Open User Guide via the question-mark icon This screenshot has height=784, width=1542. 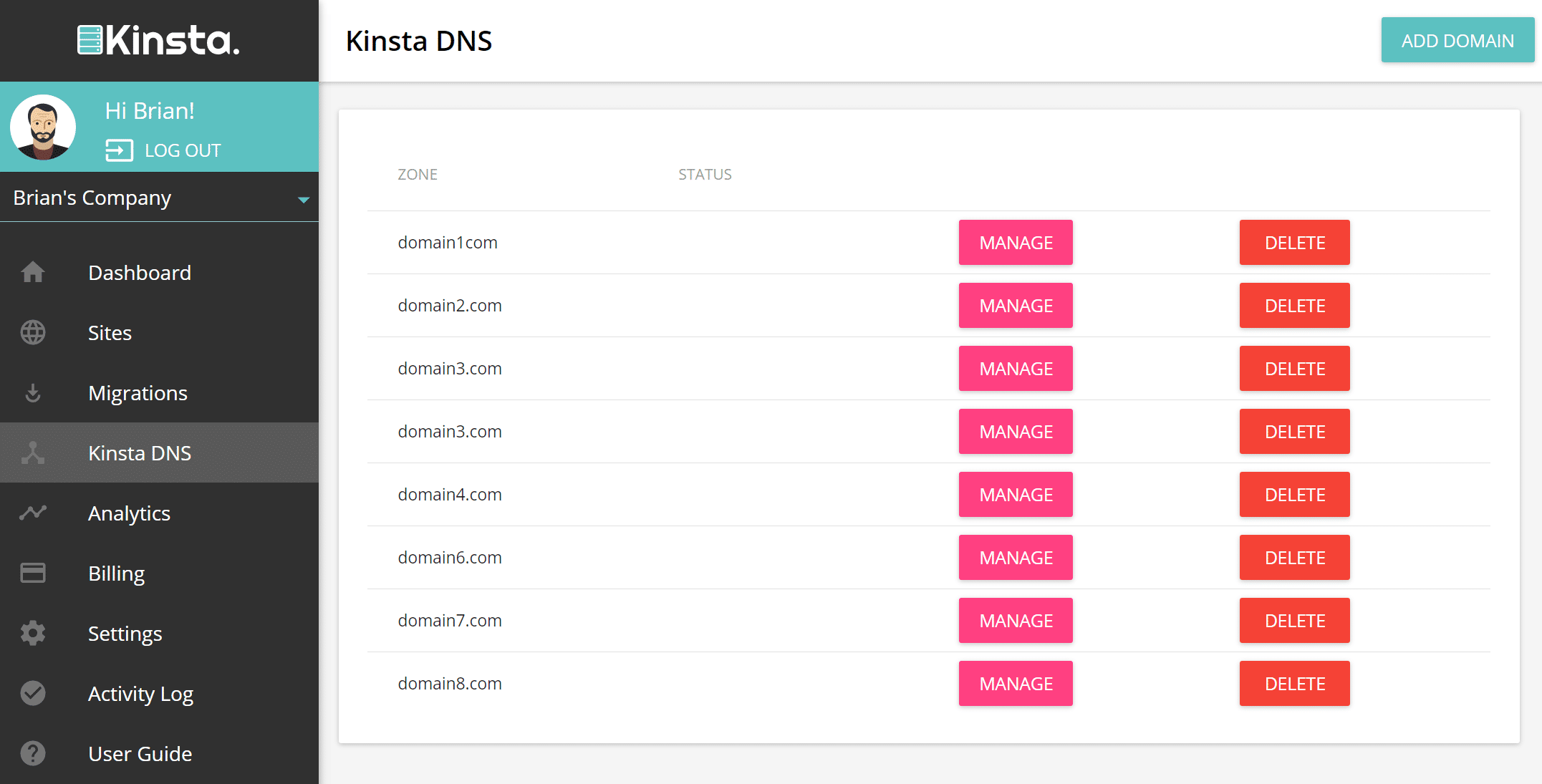[33, 753]
